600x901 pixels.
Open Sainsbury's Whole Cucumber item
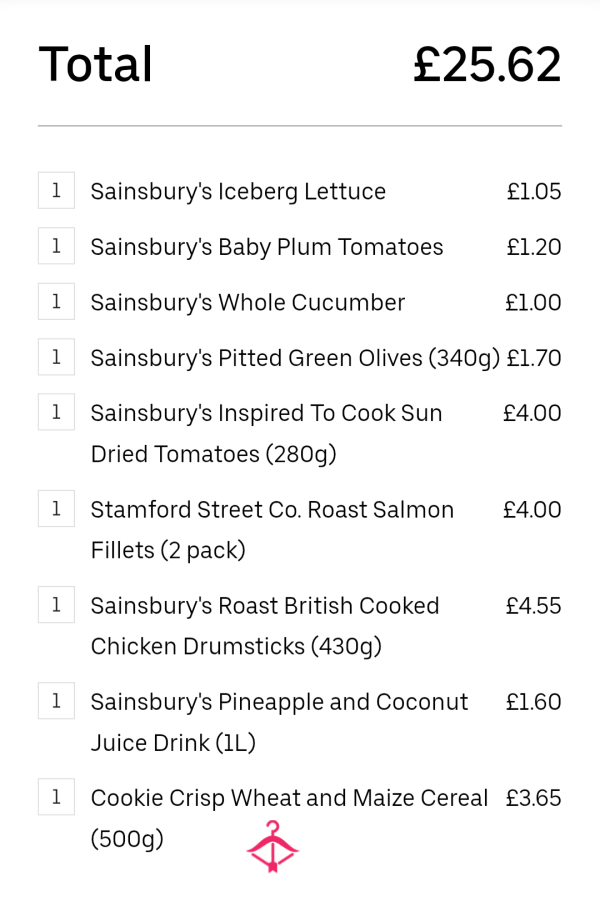coord(248,303)
